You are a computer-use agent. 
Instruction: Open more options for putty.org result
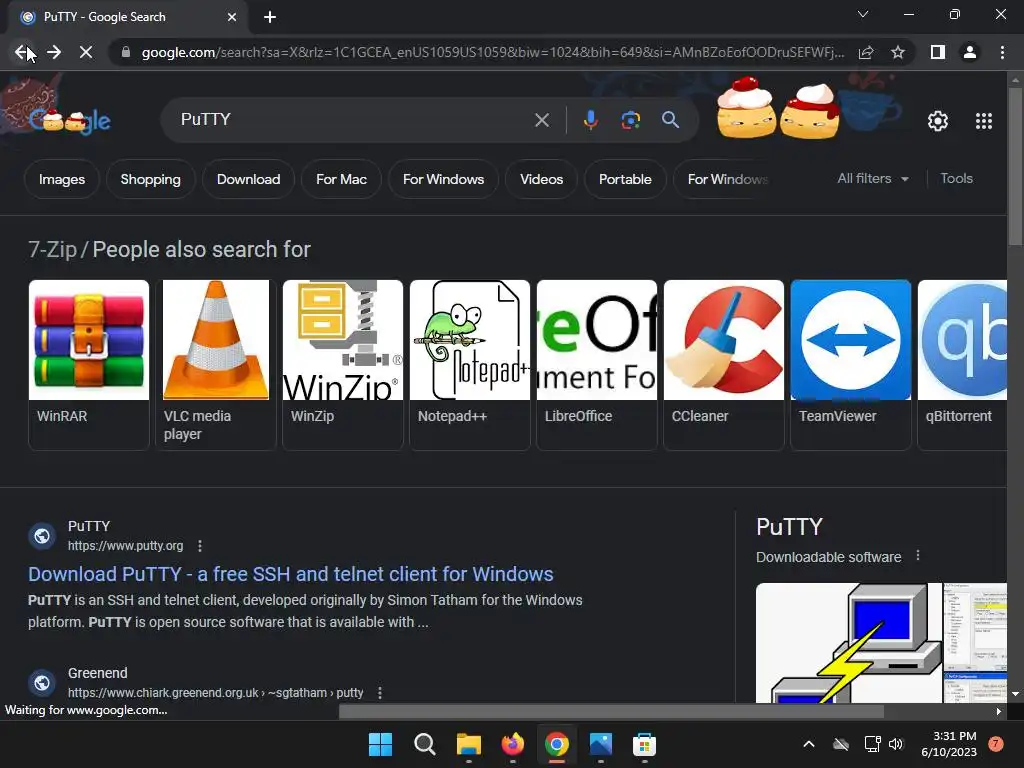tap(200, 546)
